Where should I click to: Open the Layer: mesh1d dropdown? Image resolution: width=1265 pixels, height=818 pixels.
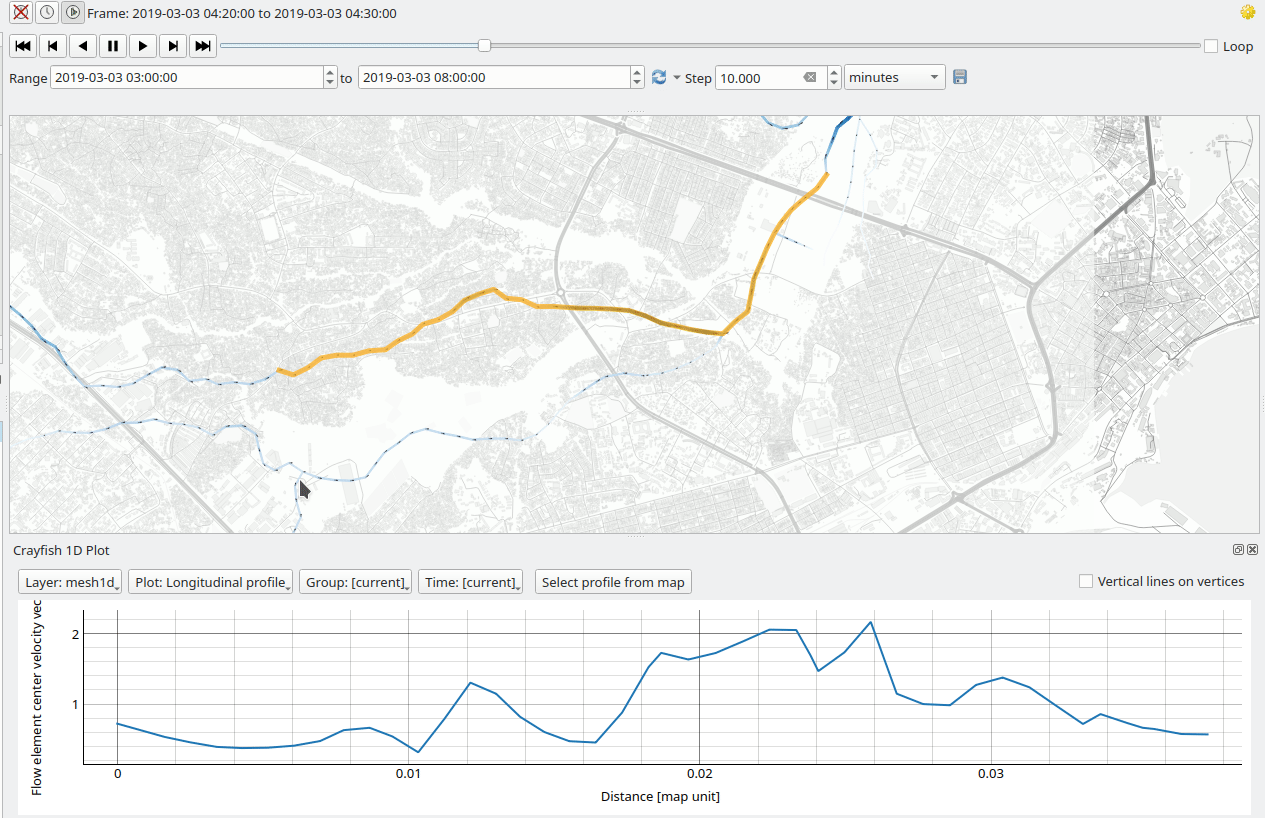tap(70, 582)
